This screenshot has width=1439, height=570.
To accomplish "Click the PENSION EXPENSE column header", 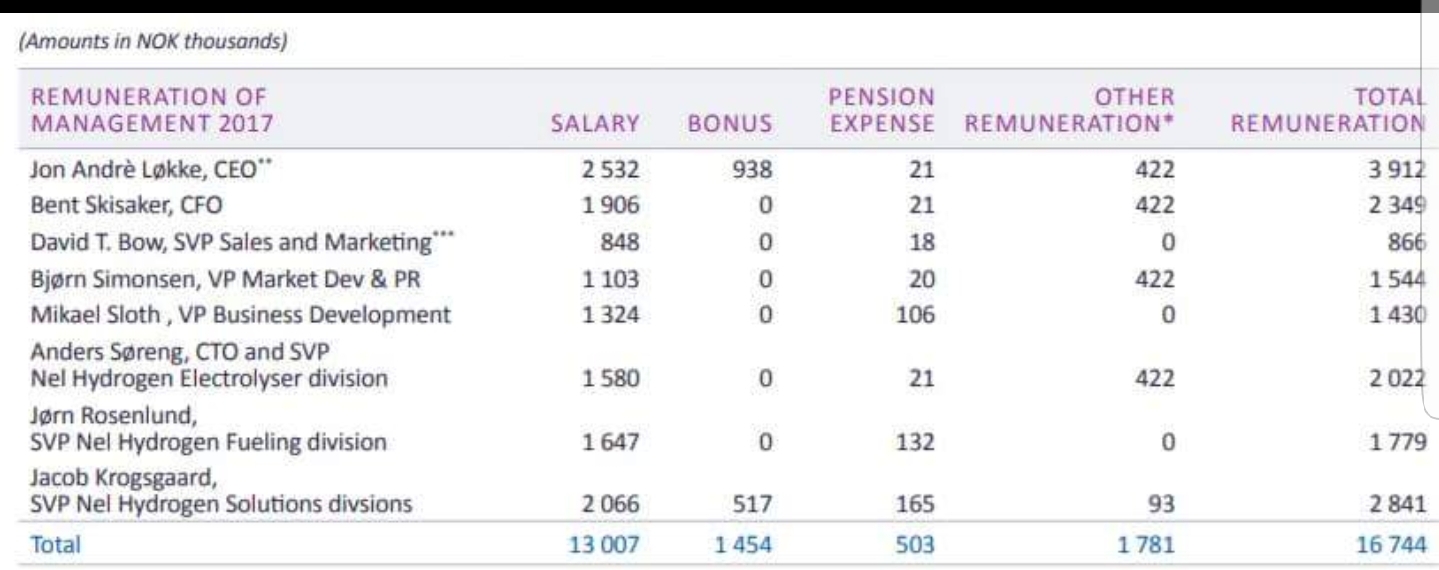I will click(884, 112).
